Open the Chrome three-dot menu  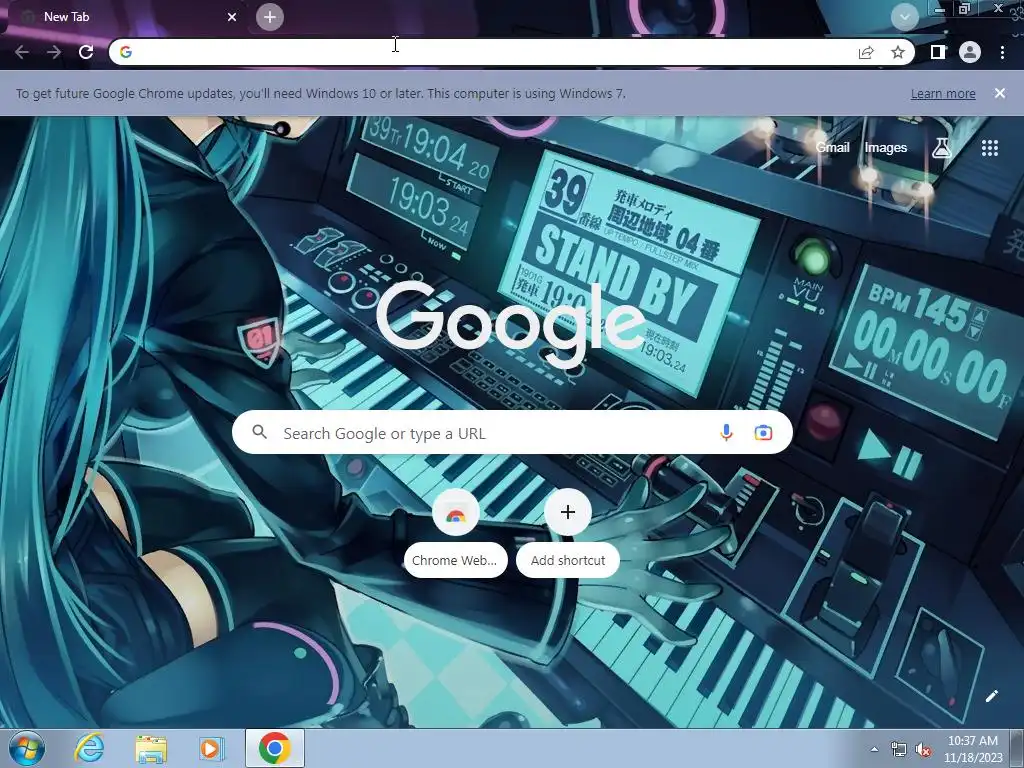(1002, 52)
